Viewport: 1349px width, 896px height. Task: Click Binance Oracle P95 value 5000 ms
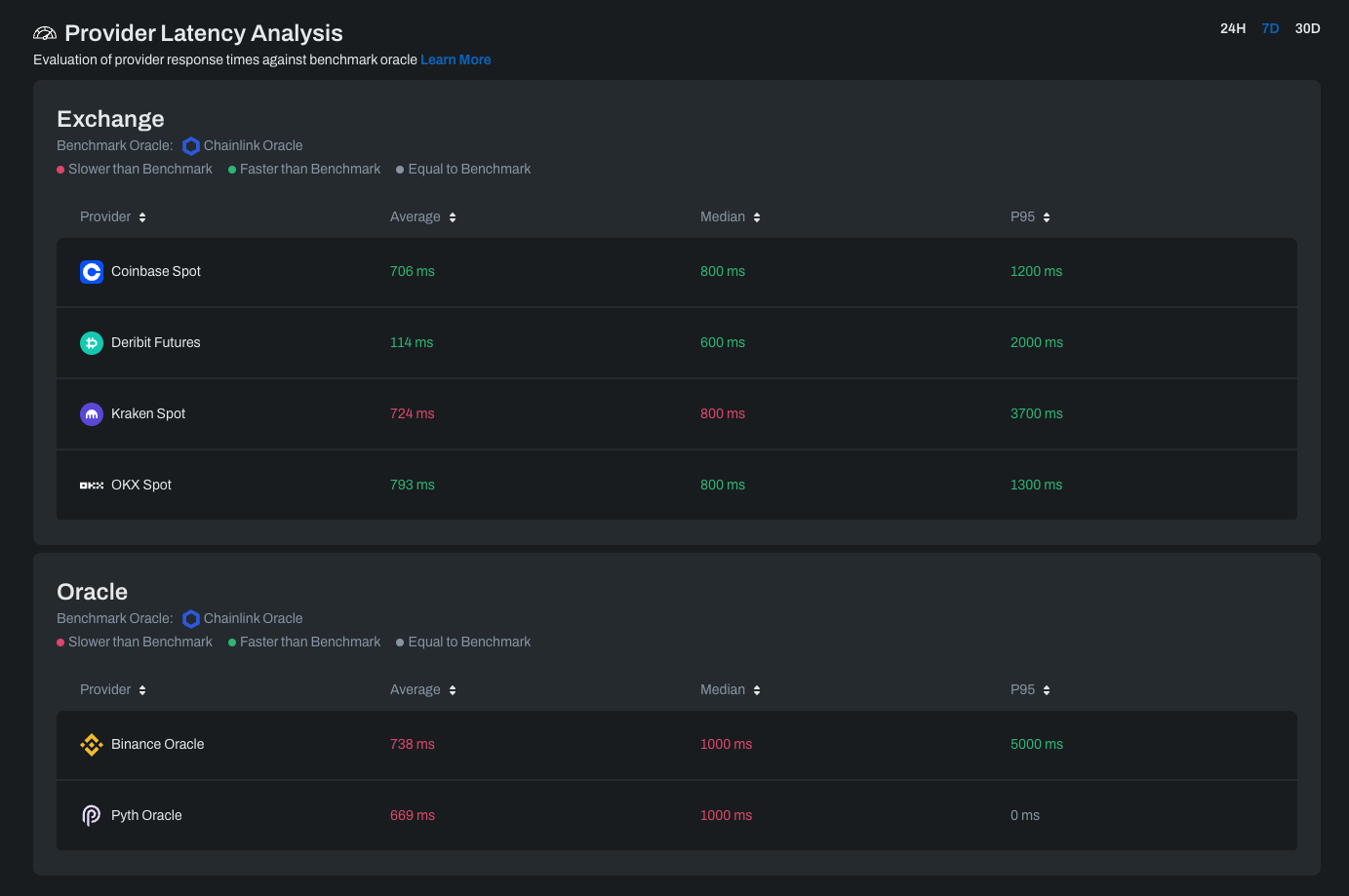tap(1037, 744)
